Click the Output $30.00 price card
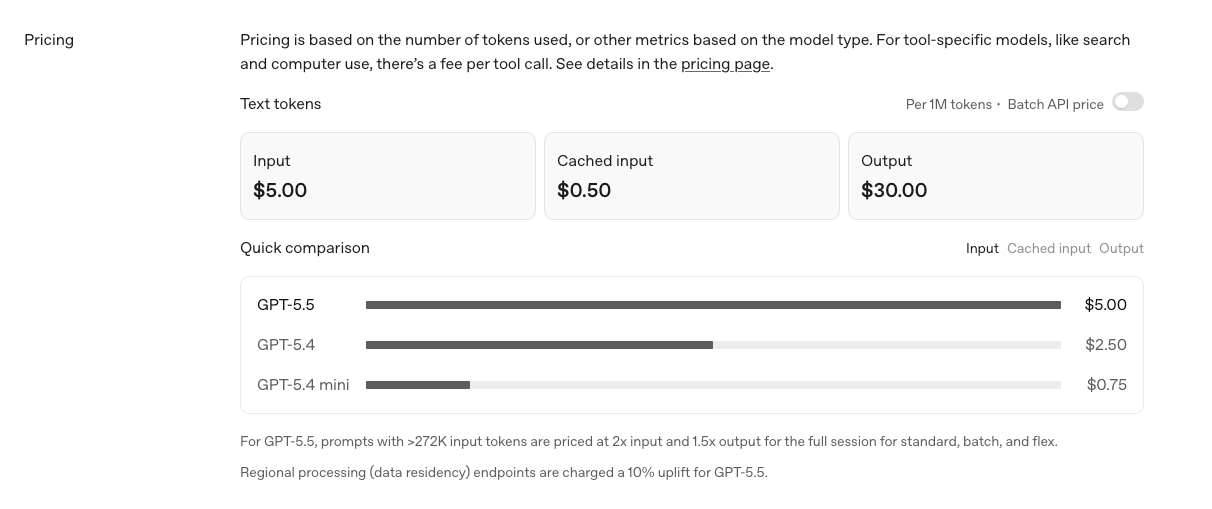Image resolution: width=1212 pixels, height=509 pixels. [996, 176]
